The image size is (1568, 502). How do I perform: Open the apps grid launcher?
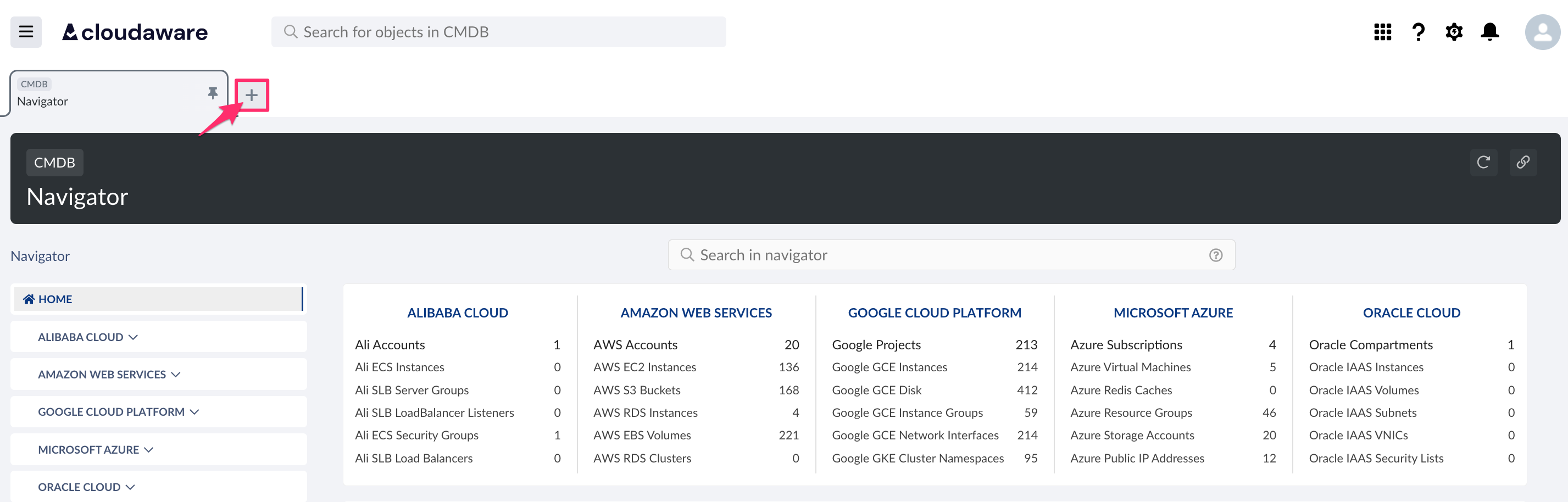tap(1382, 32)
